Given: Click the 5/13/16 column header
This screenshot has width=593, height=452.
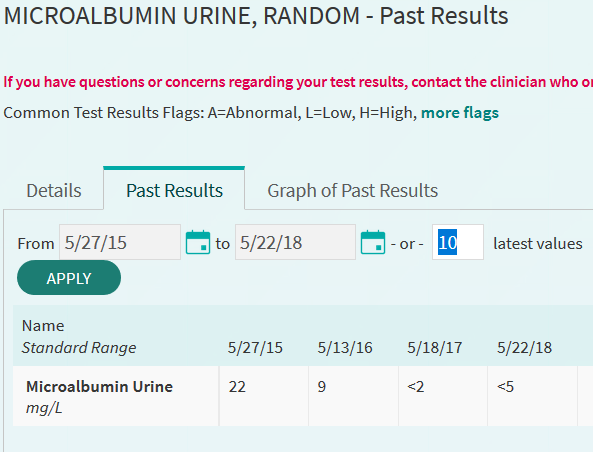Looking at the screenshot, I should click(345, 348).
